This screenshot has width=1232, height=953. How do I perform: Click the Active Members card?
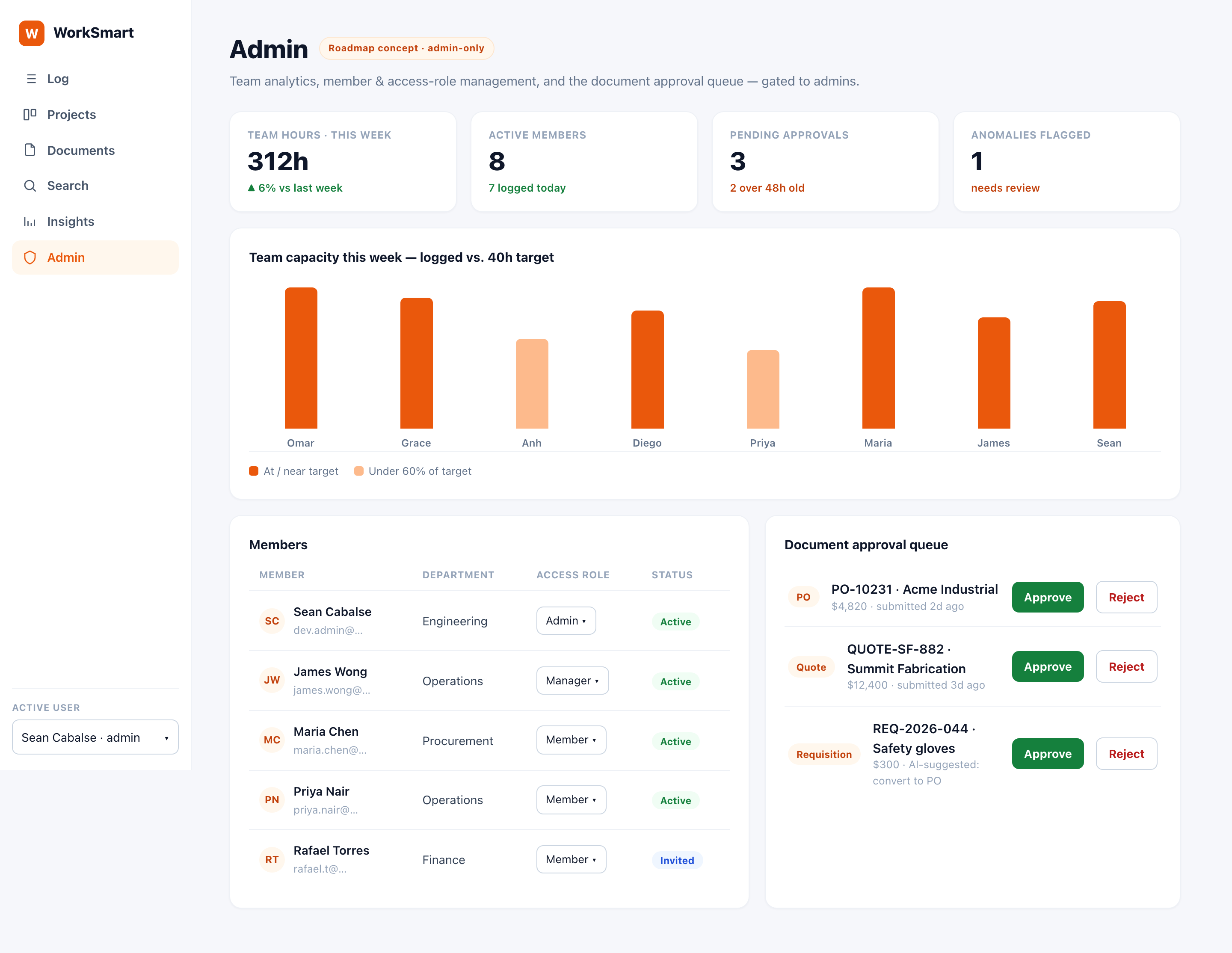(584, 162)
